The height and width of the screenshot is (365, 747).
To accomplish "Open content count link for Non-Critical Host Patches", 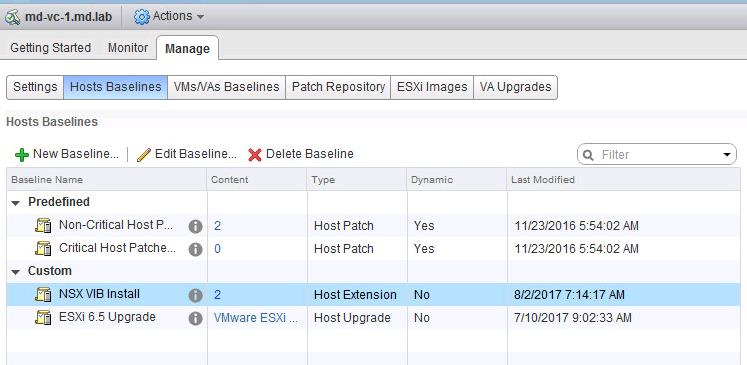I will coord(217,226).
